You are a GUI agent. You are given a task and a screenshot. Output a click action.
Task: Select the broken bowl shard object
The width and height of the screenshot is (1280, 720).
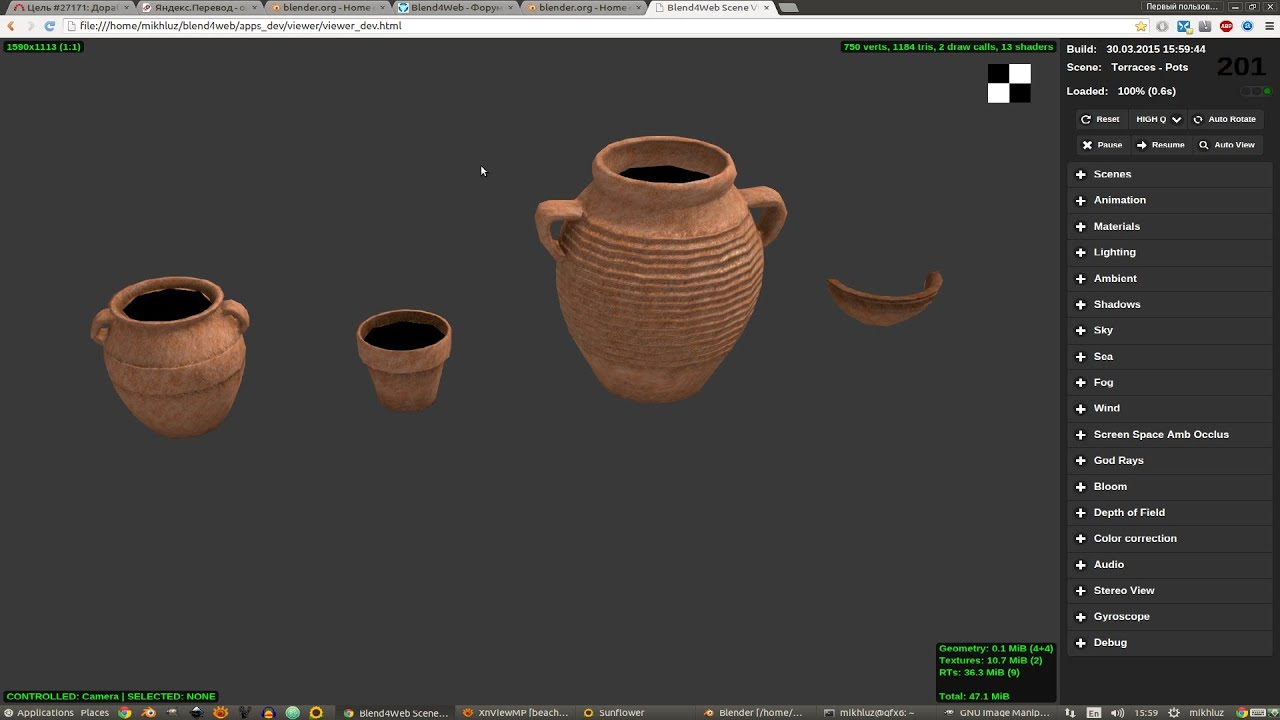(x=884, y=300)
